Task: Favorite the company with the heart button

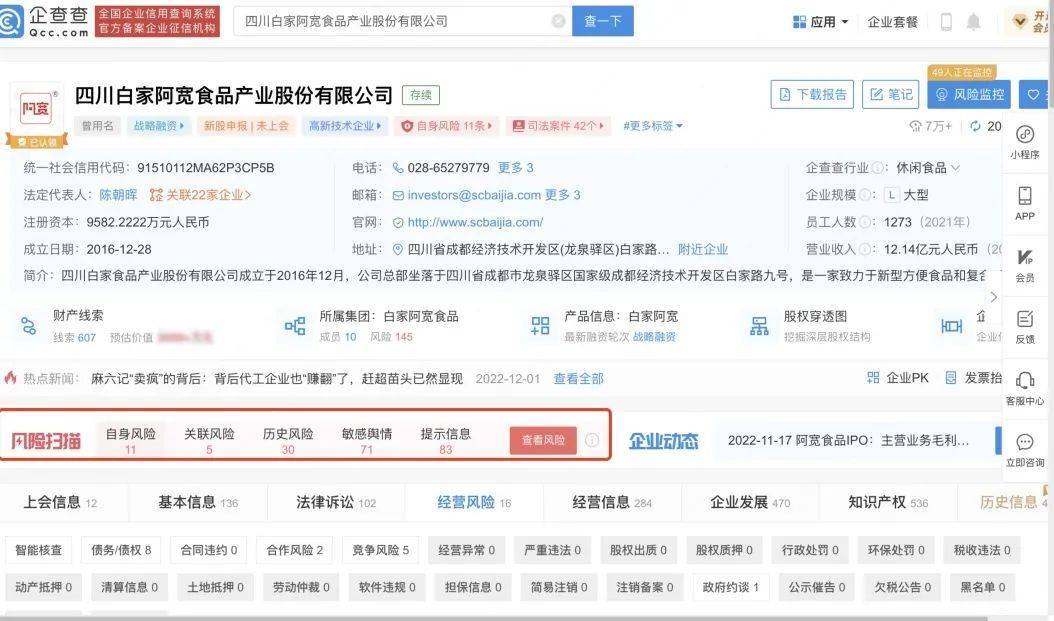Action: click(1033, 95)
